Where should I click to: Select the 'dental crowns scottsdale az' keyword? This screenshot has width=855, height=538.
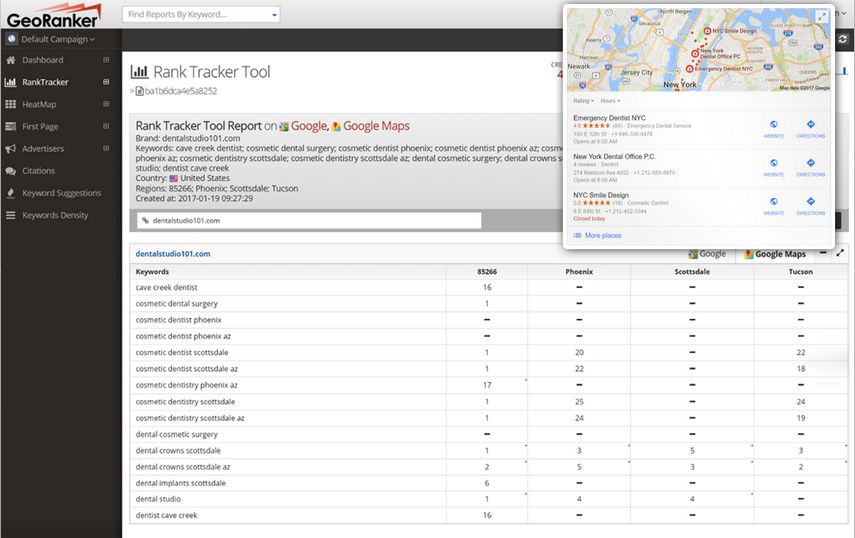tap(183, 467)
